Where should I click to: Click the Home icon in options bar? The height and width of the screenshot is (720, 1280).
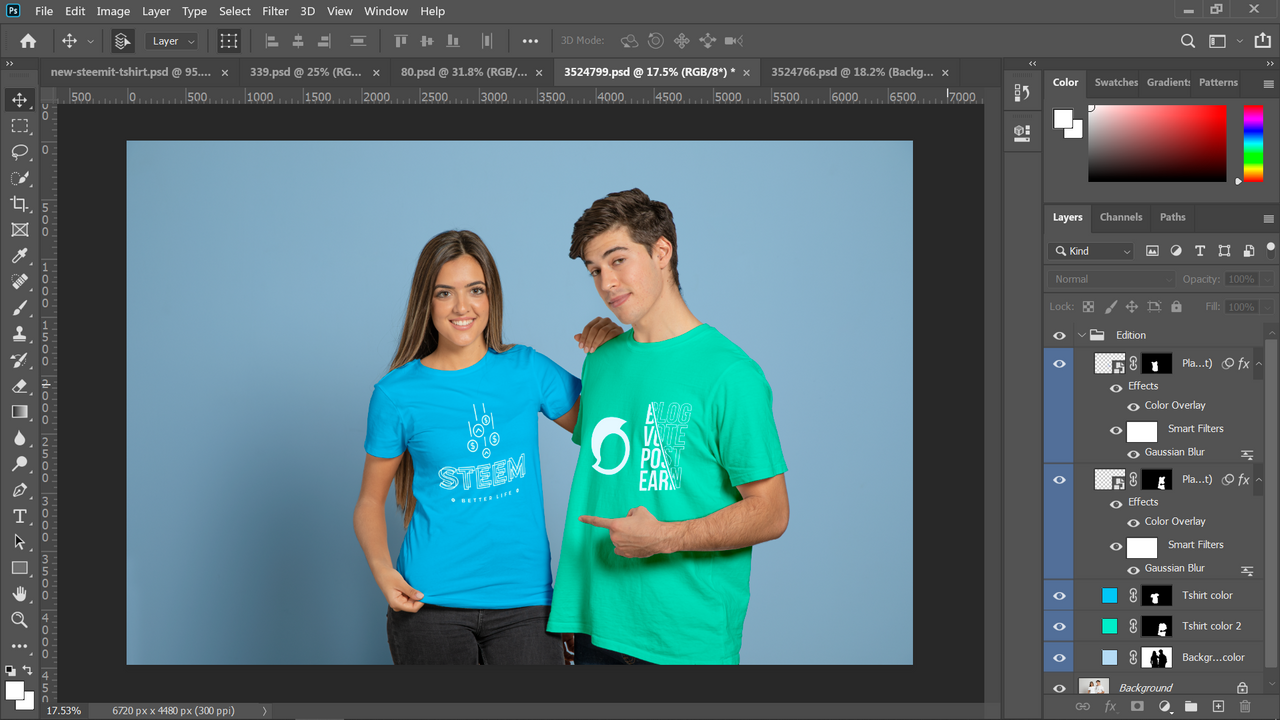click(x=28, y=41)
